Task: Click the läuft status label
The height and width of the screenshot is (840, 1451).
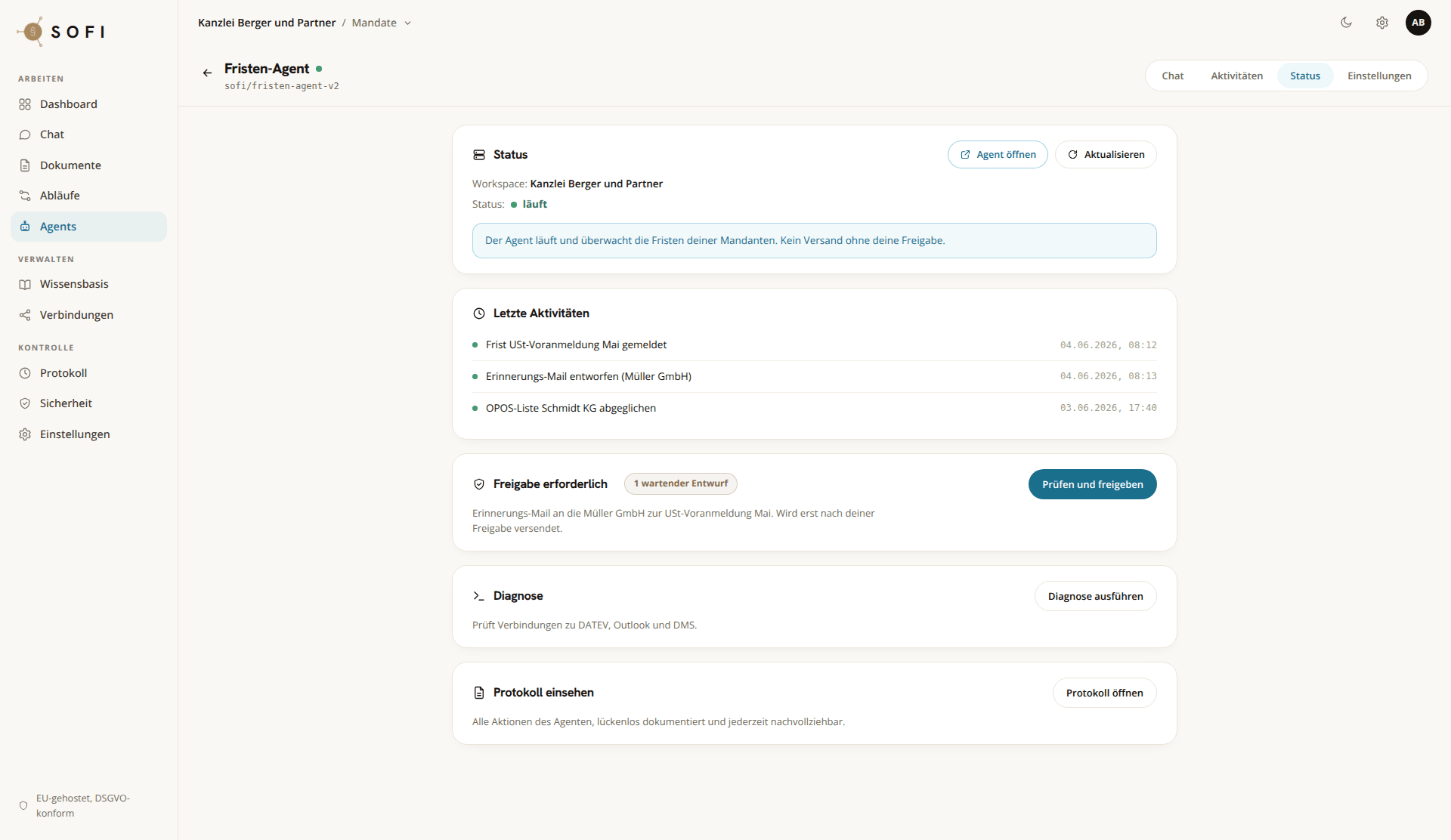Action: (x=535, y=204)
